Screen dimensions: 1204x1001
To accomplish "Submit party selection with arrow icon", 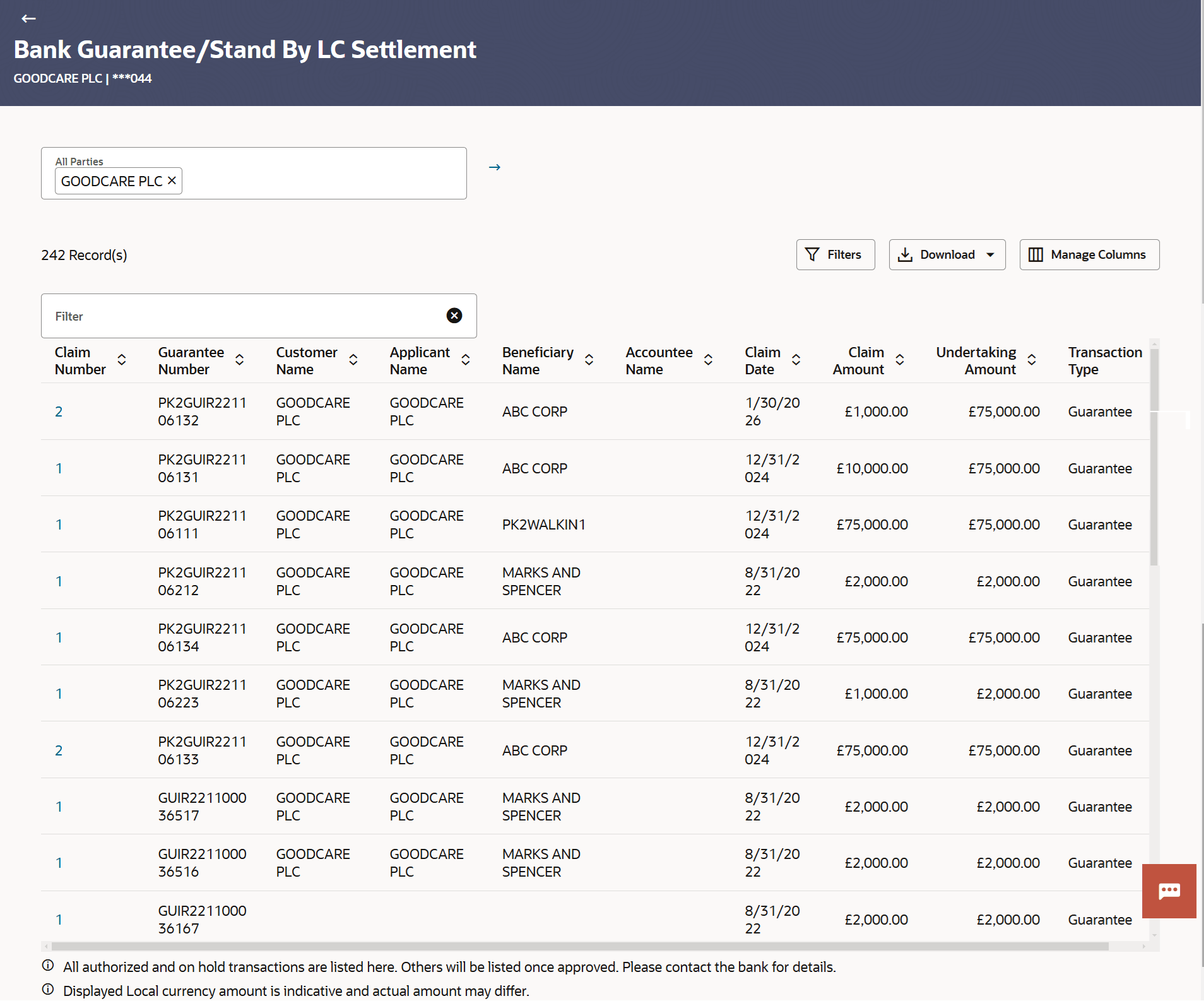I will (495, 167).
